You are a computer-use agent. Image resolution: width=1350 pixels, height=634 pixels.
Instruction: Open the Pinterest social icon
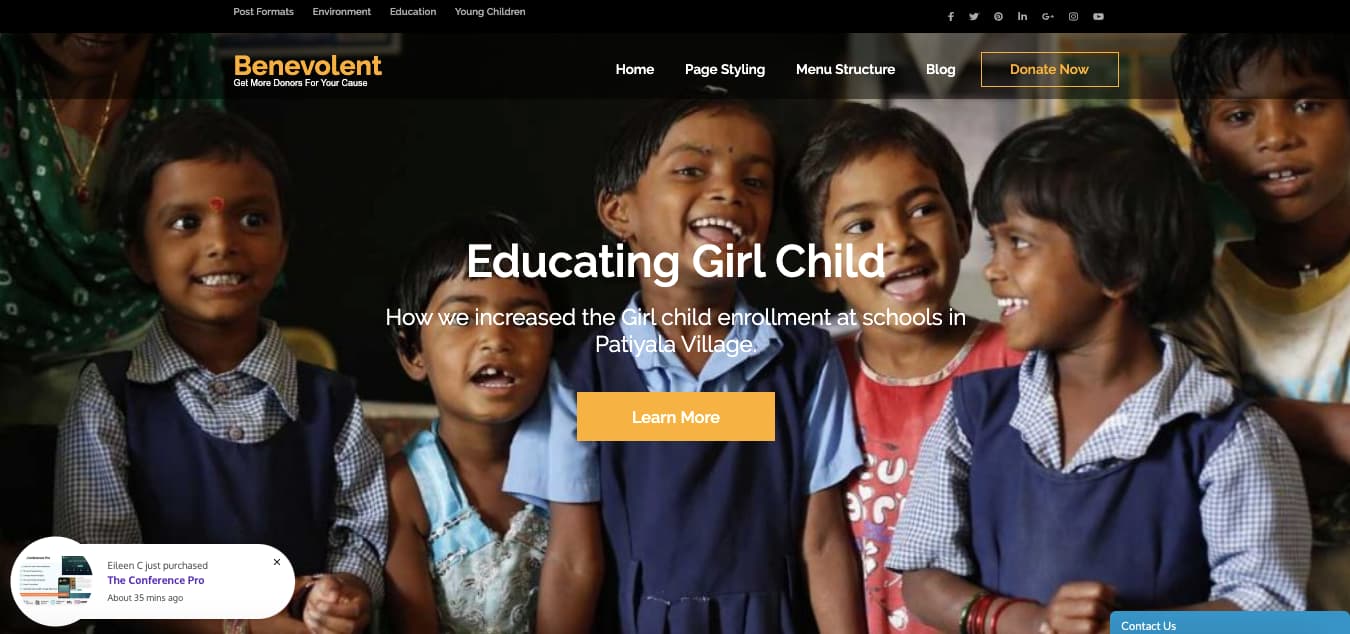998,16
